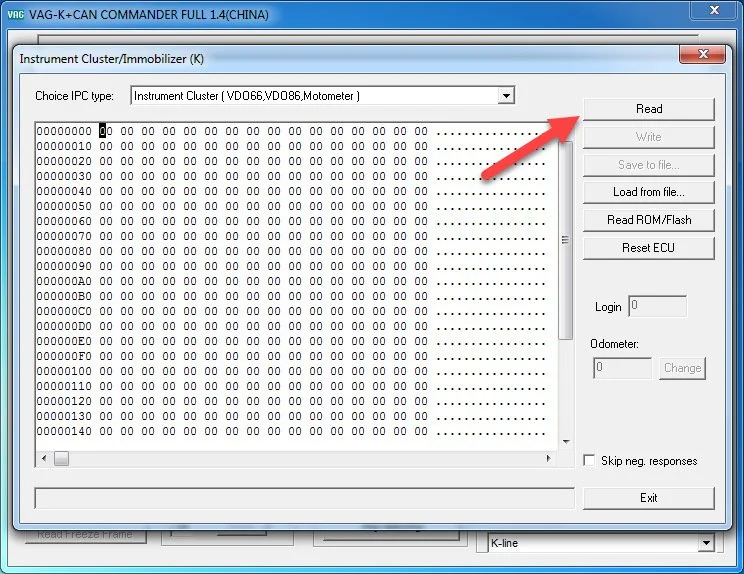744x574 pixels.
Task: Select hex row address 000000D0
Action: (x=64, y=326)
